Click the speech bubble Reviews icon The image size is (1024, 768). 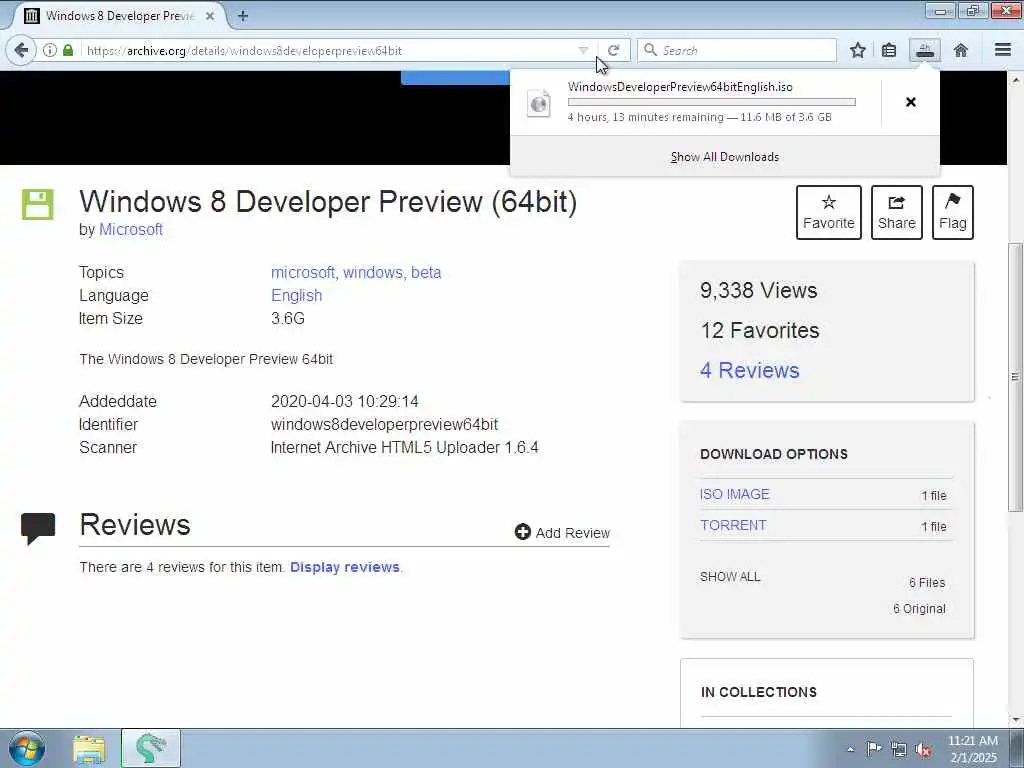tap(38, 528)
